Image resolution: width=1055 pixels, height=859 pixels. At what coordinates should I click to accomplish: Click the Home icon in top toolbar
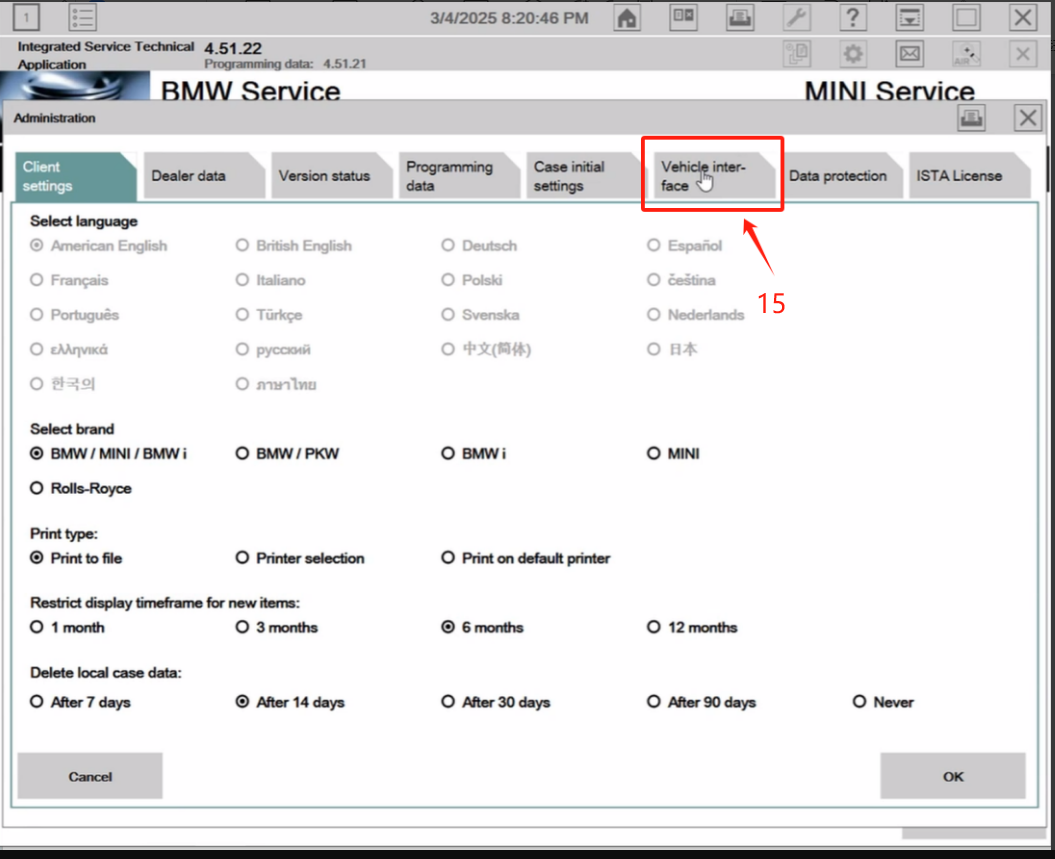[x=627, y=18]
